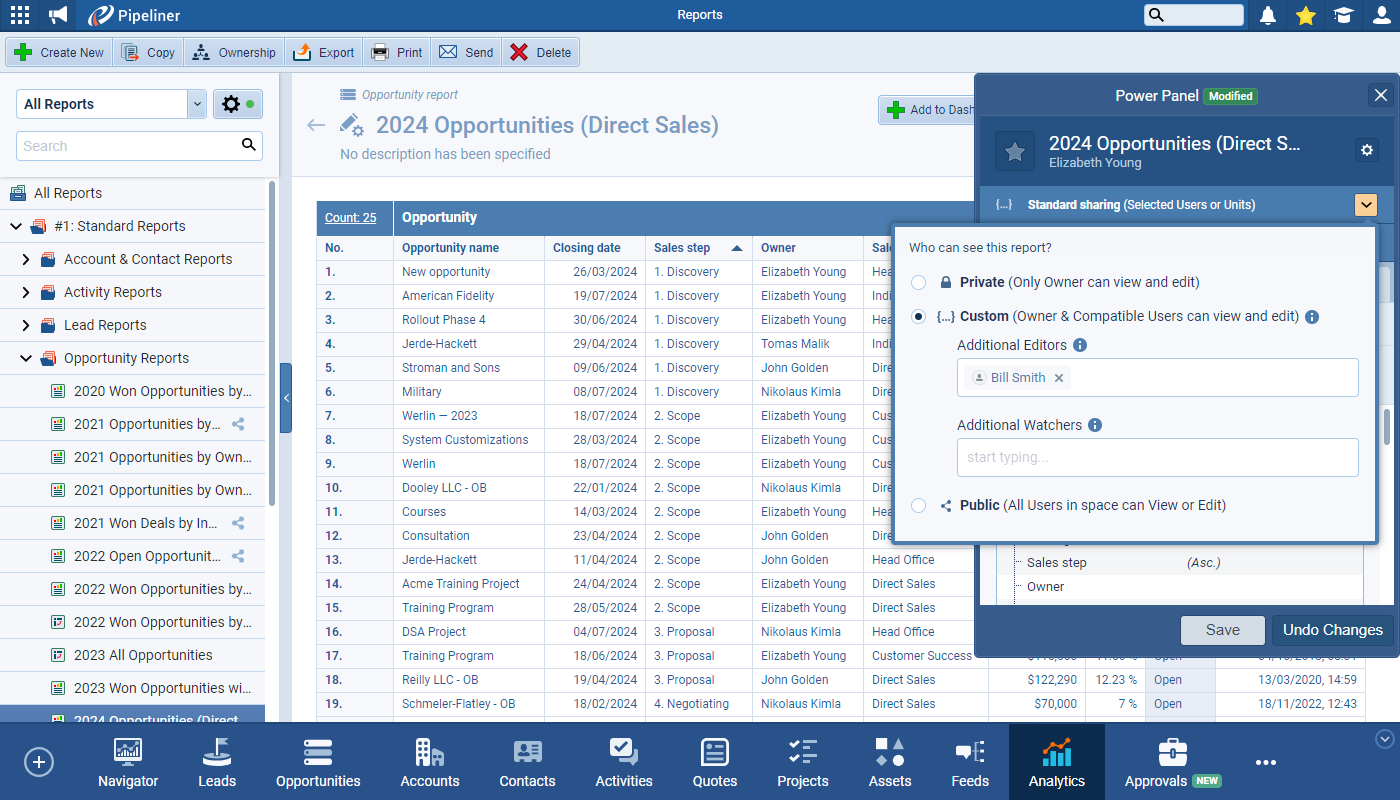Go to the Contacts section
This screenshot has width=1400, height=800.
tap(527, 763)
